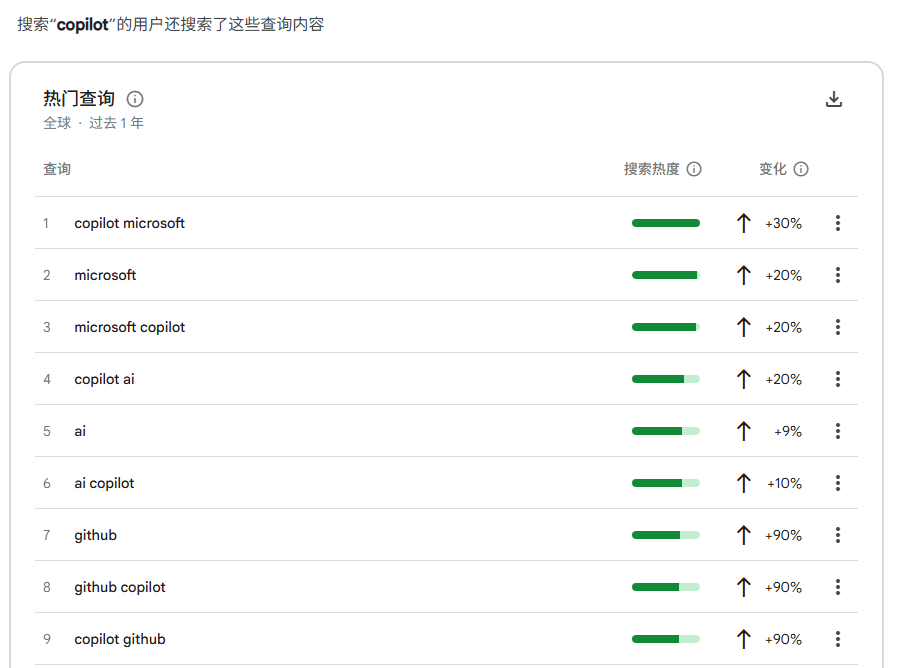Image resolution: width=902 pixels, height=668 pixels.
Task: Click up arrow in ai row
Action: pos(743,431)
